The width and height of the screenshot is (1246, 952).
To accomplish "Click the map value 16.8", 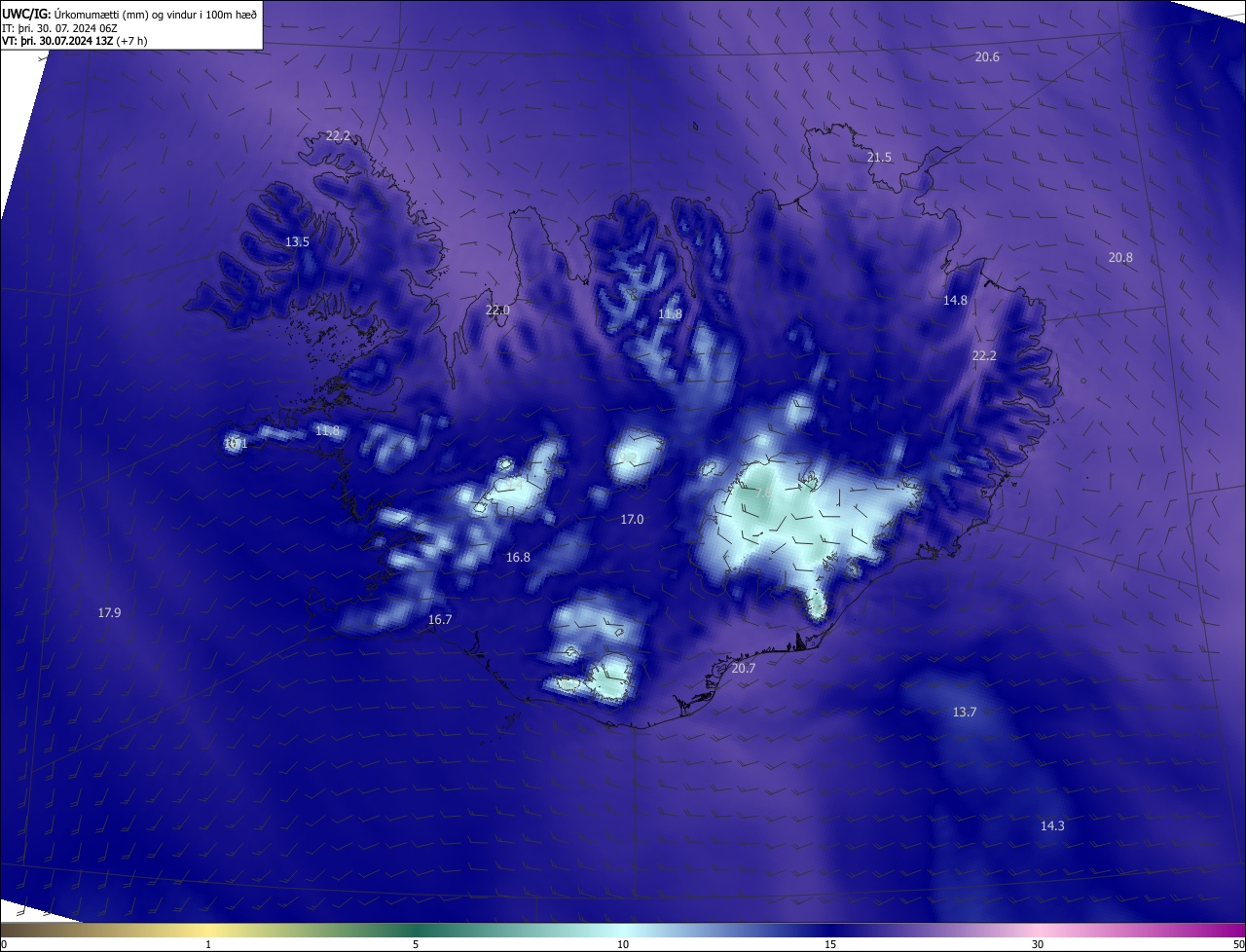I will click(x=518, y=558).
